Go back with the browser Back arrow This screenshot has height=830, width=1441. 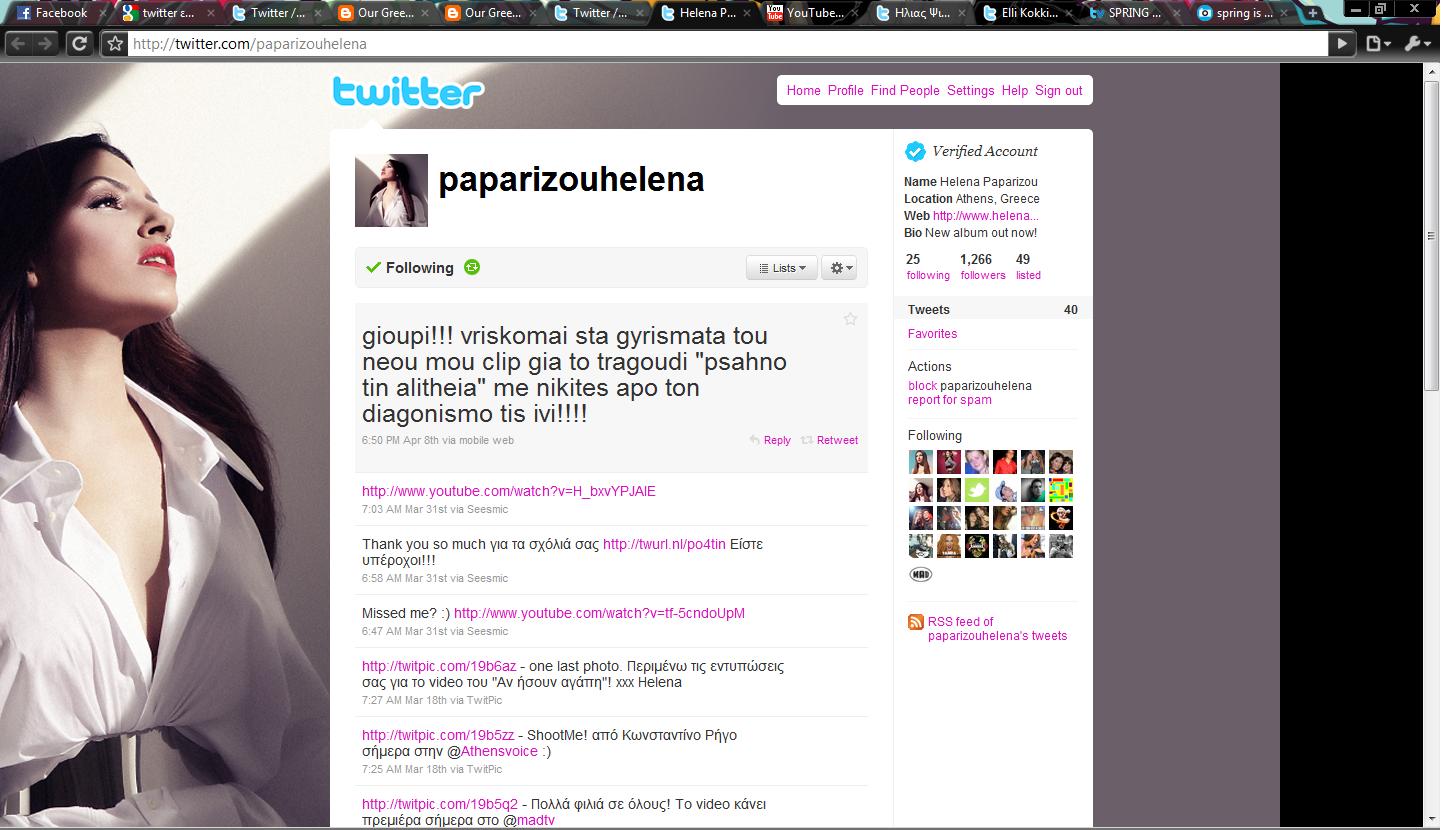click(19, 44)
